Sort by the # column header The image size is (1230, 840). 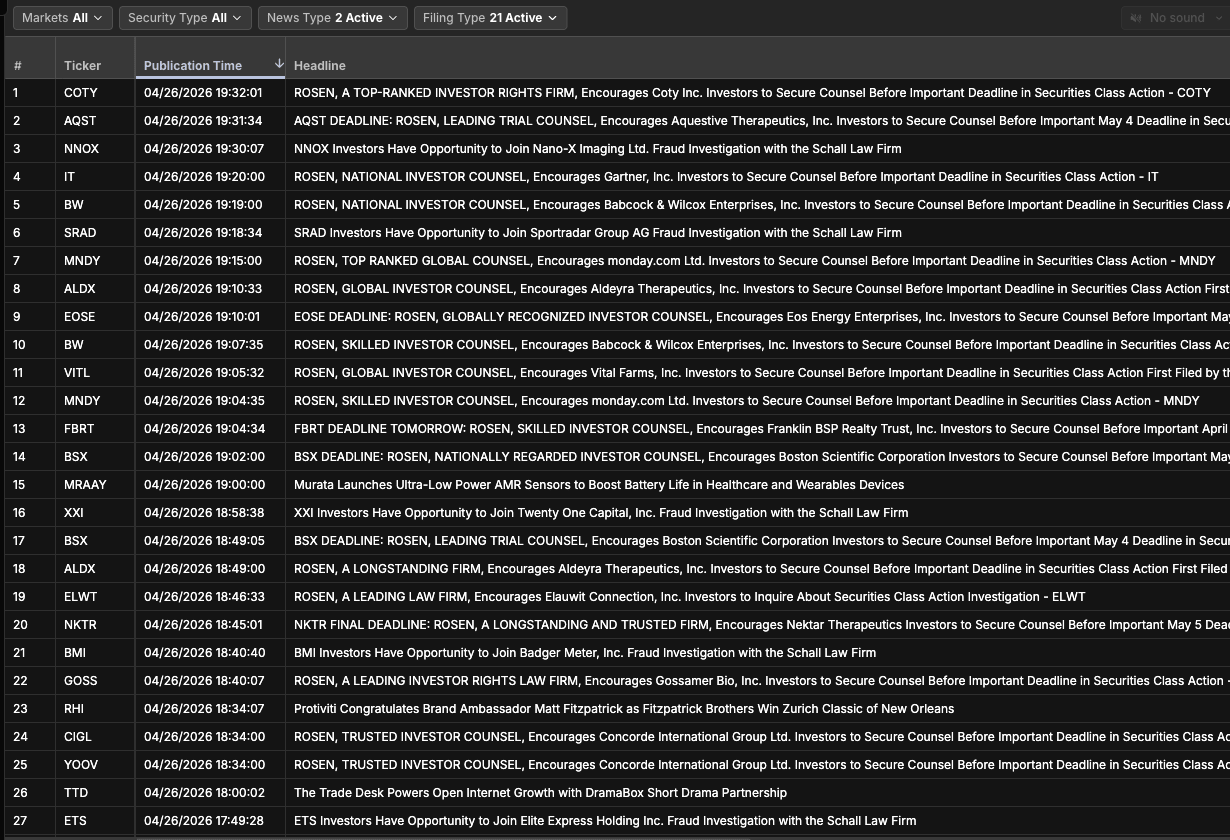click(x=18, y=66)
